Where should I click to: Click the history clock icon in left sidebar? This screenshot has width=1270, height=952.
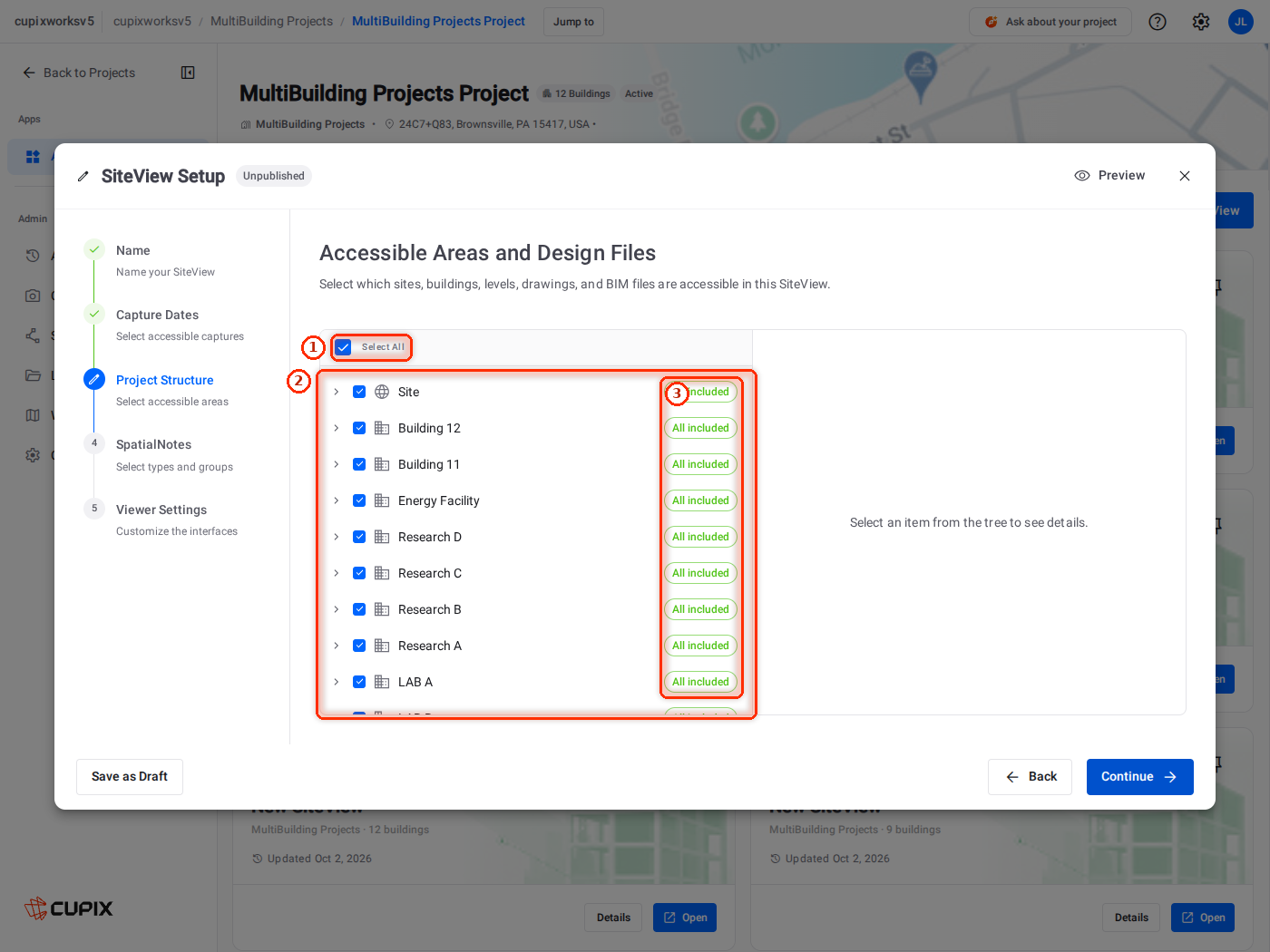point(33,256)
